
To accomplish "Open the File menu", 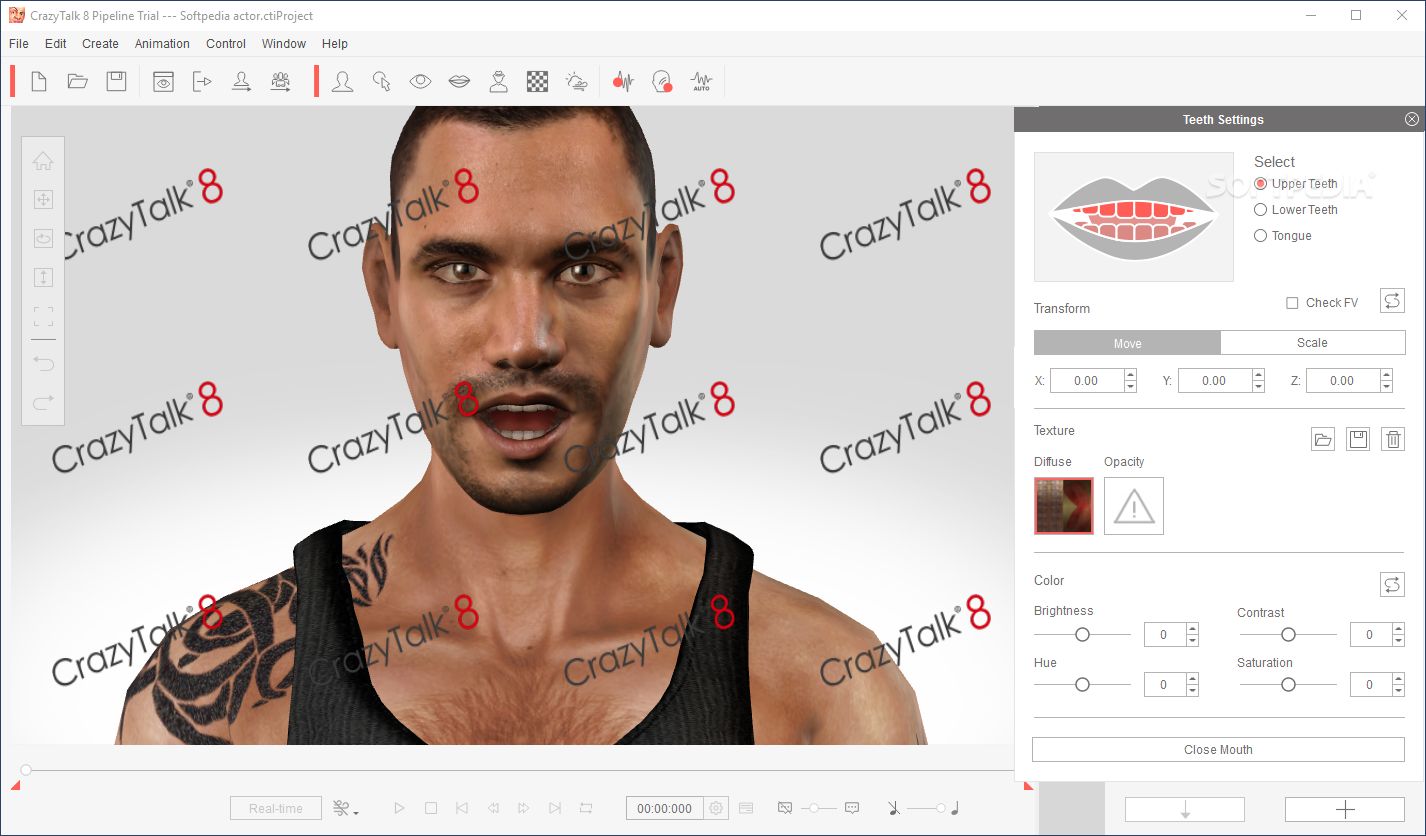I will [19, 44].
